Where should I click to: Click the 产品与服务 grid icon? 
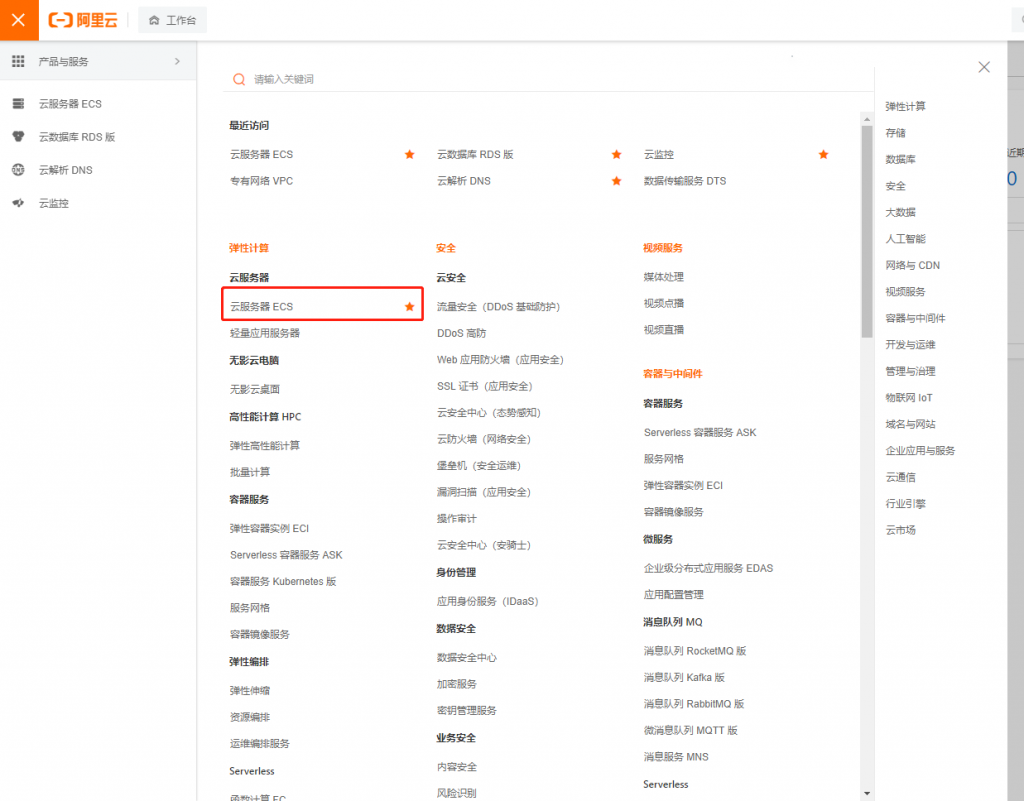pyautogui.click(x=18, y=61)
